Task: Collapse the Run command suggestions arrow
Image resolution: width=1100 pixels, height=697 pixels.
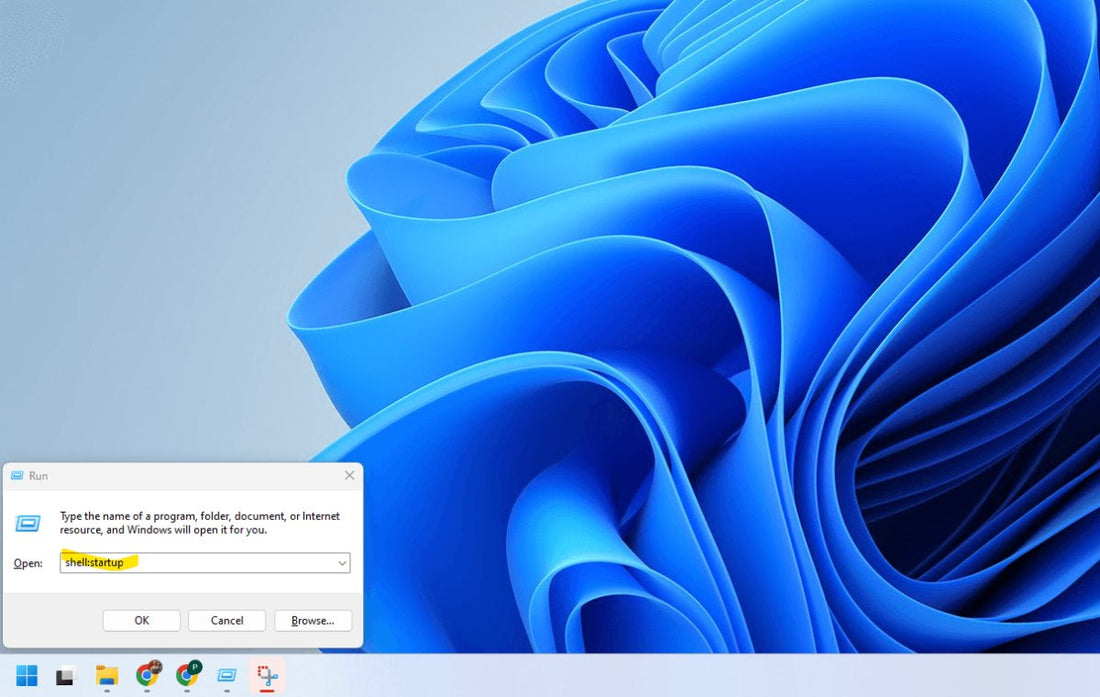Action: [342, 562]
